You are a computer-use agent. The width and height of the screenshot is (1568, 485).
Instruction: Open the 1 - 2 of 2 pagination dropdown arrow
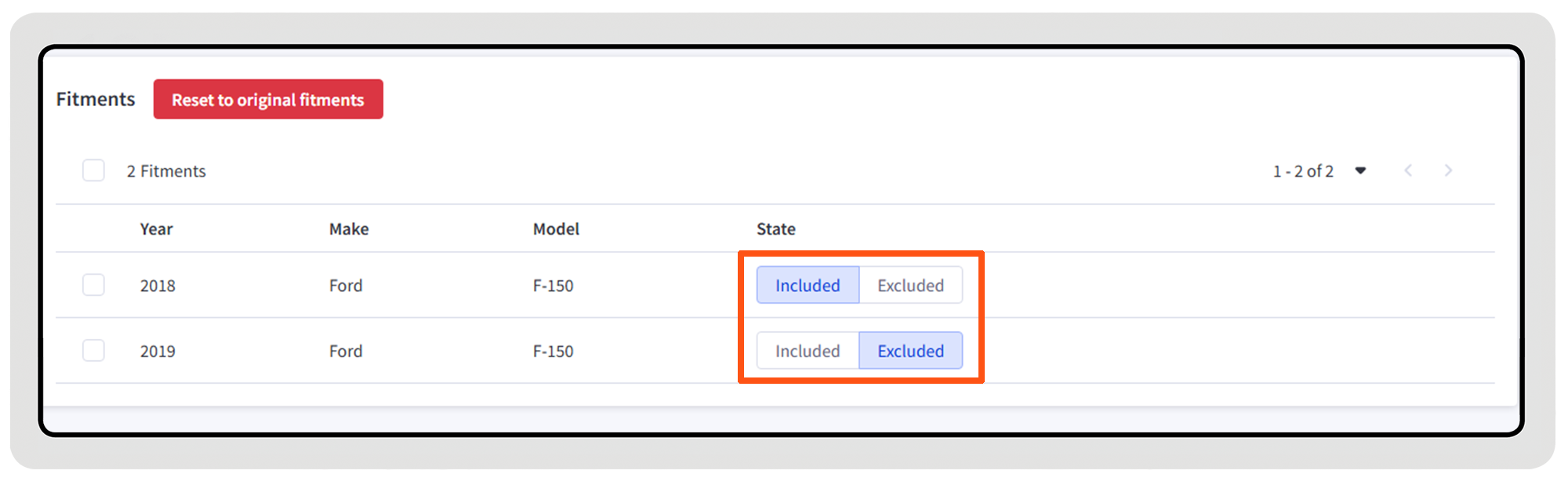[x=1360, y=170]
